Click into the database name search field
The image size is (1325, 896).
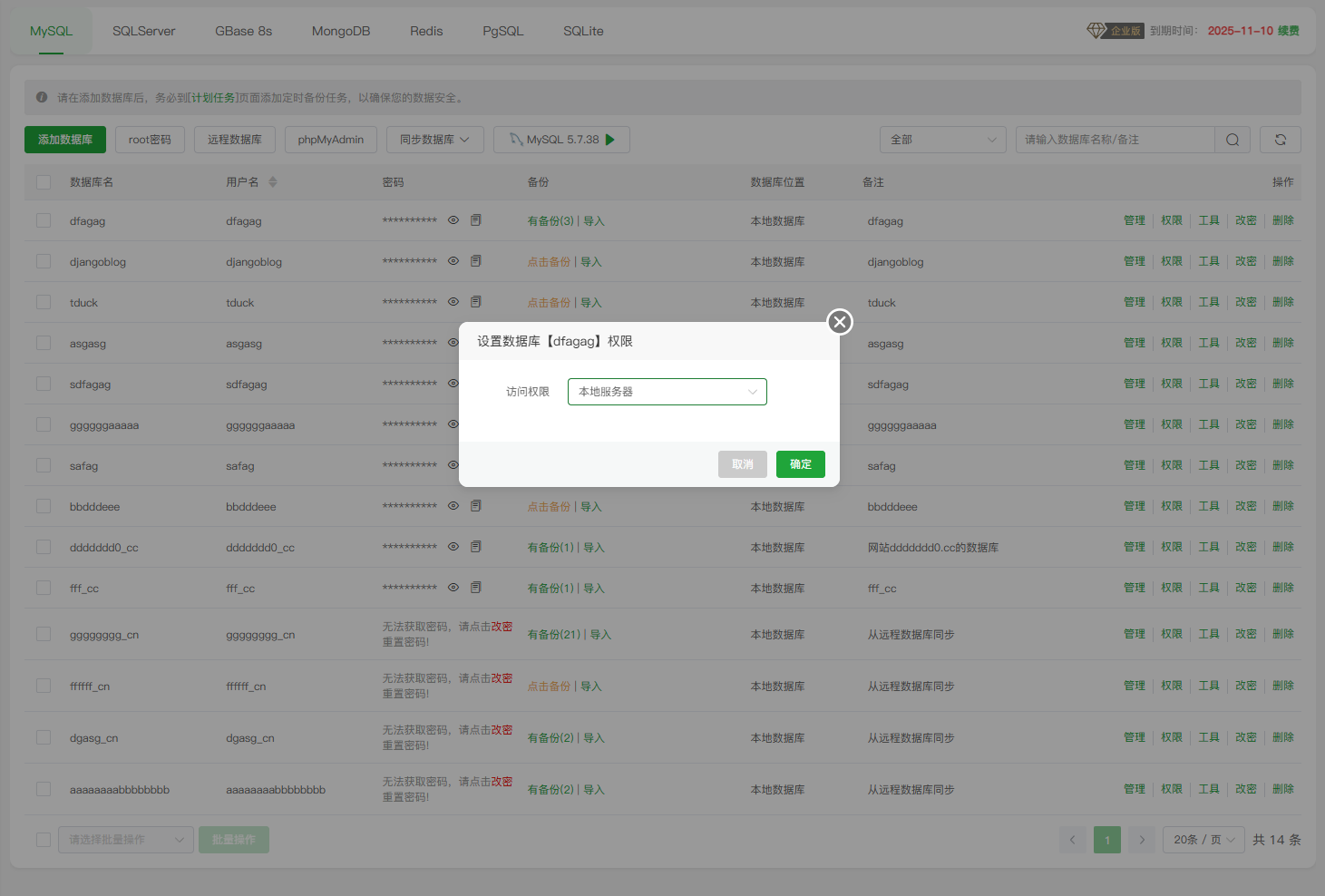click(1115, 140)
